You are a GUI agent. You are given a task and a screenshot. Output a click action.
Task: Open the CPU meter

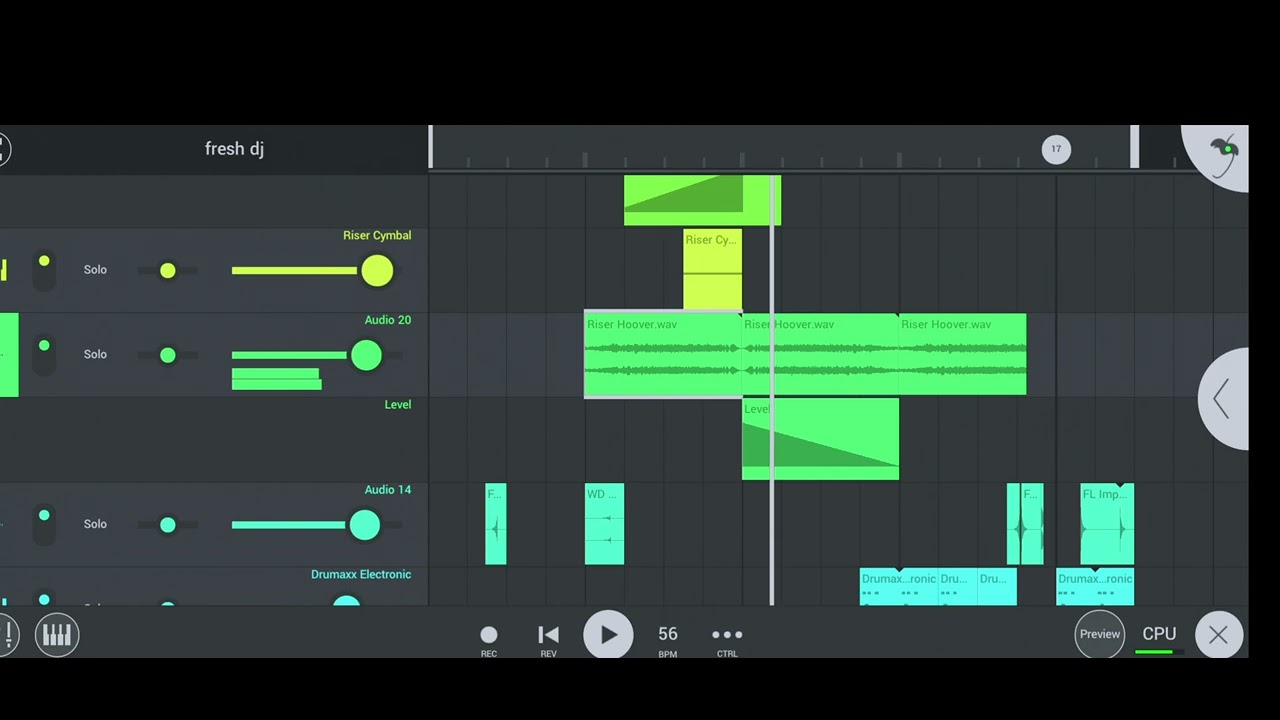(1159, 639)
